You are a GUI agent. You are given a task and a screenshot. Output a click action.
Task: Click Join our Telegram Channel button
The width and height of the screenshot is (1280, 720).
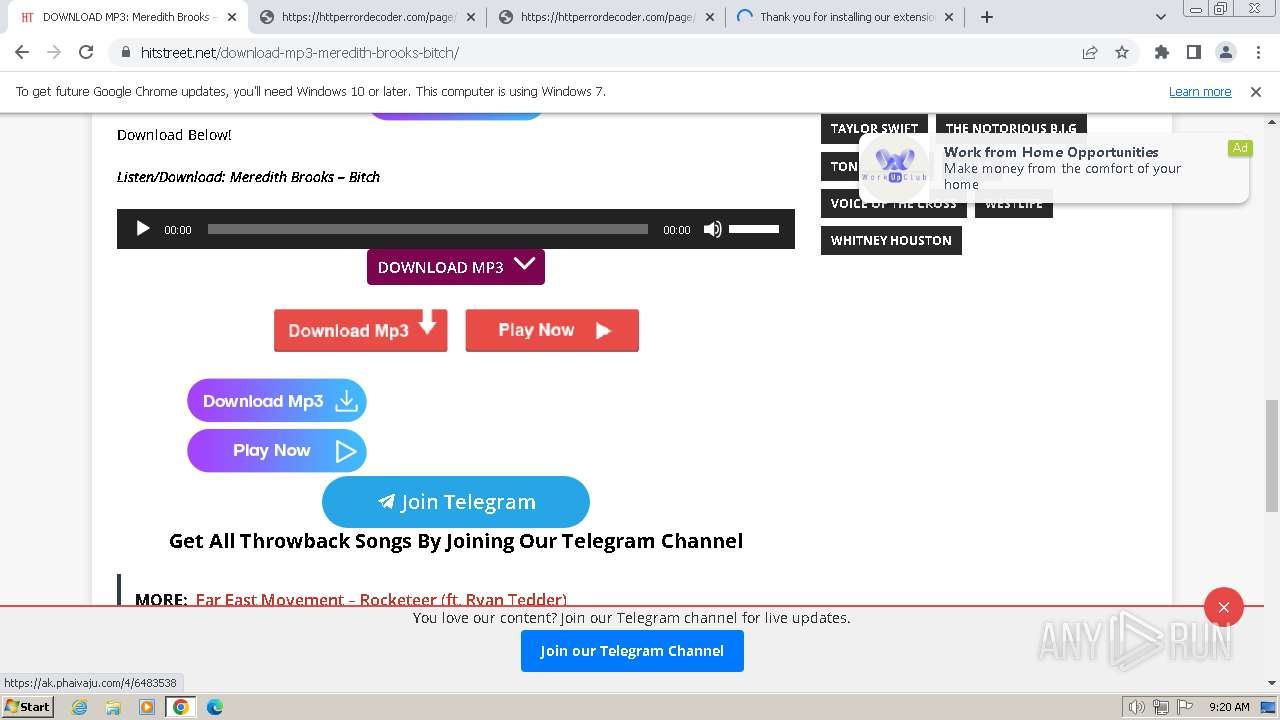pyautogui.click(x=632, y=651)
